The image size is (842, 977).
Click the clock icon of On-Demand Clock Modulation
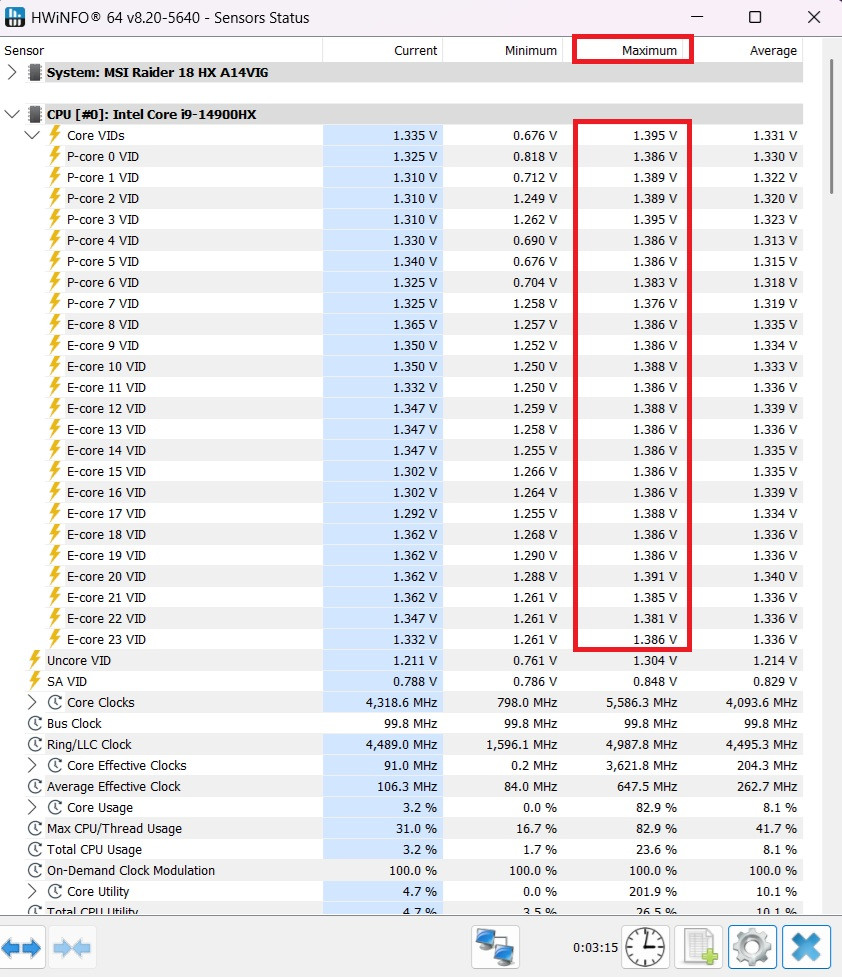pyautogui.click(x=35, y=870)
